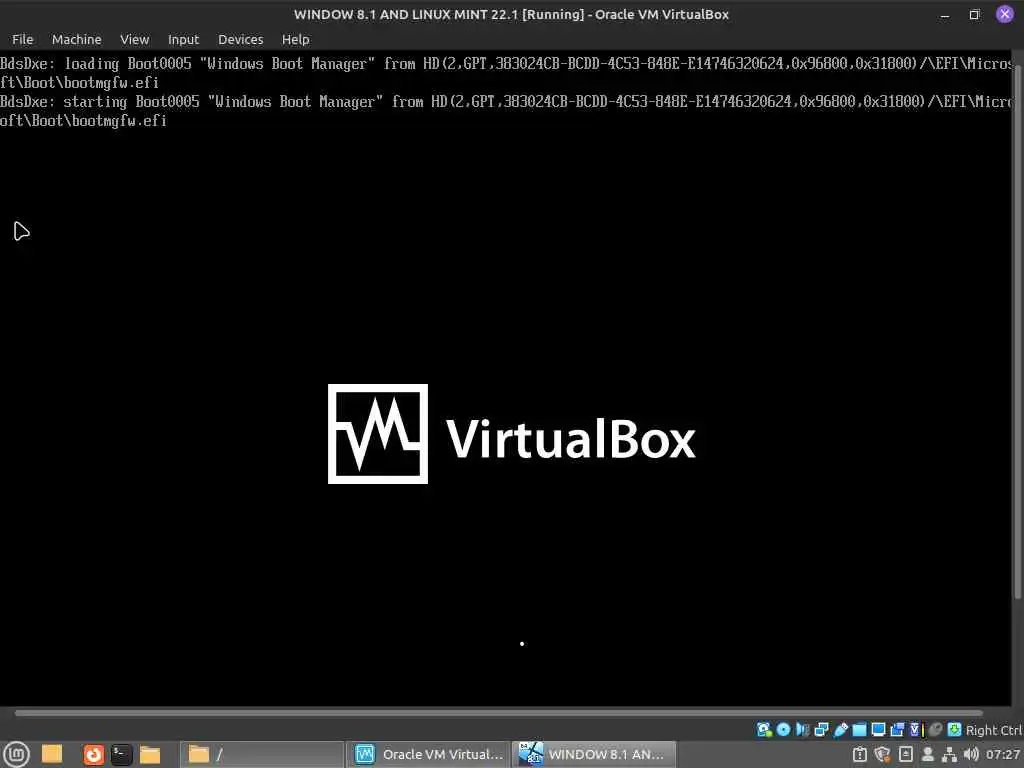Launch Firefox from the taskbar
Screen dimensions: 1024x768
(x=93, y=755)
